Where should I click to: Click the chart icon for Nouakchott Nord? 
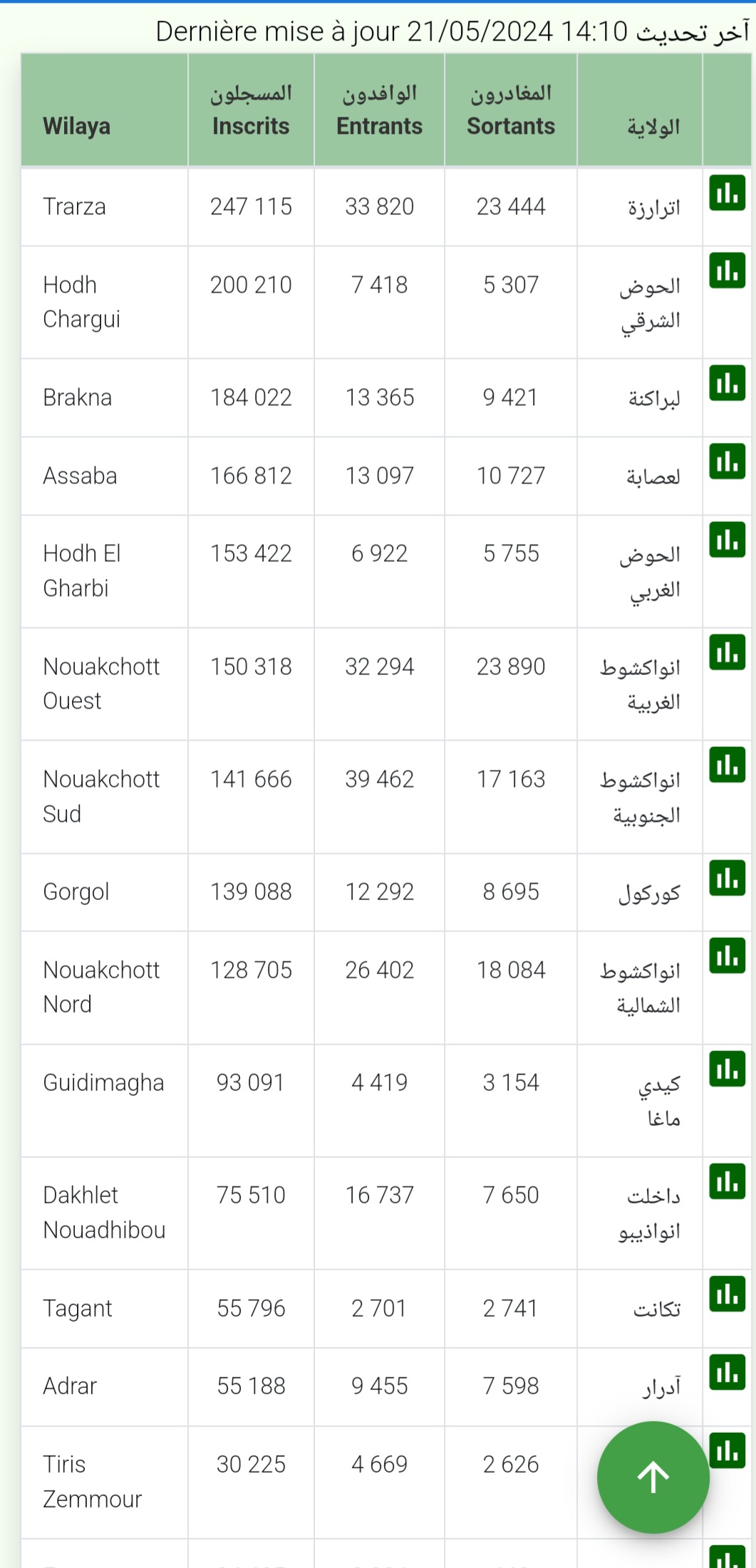tap(727, 956)
